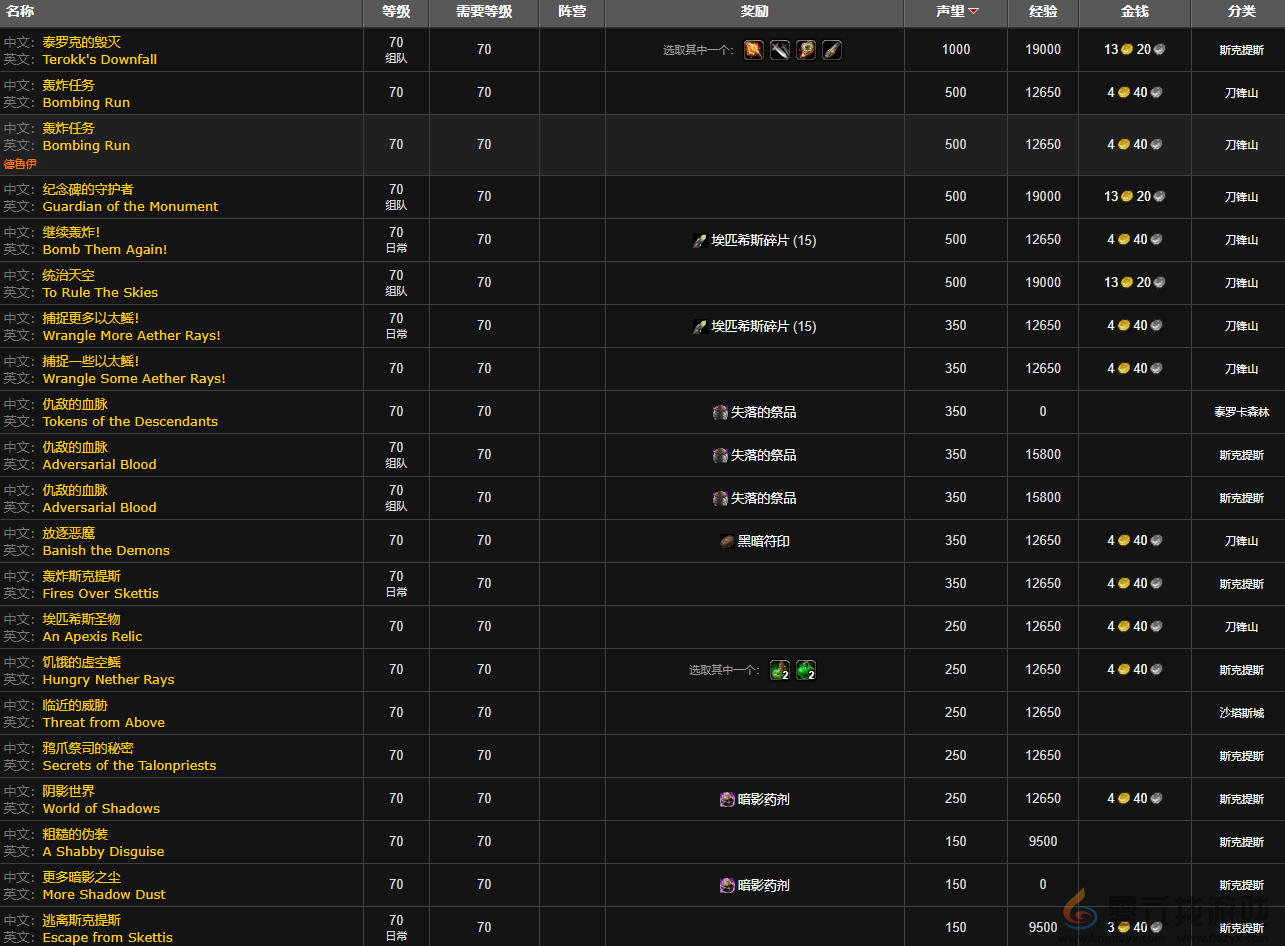Click 泰罗卡森林 category link
The height and width of the screenshot is (946, 1285).
point(1241,412)
